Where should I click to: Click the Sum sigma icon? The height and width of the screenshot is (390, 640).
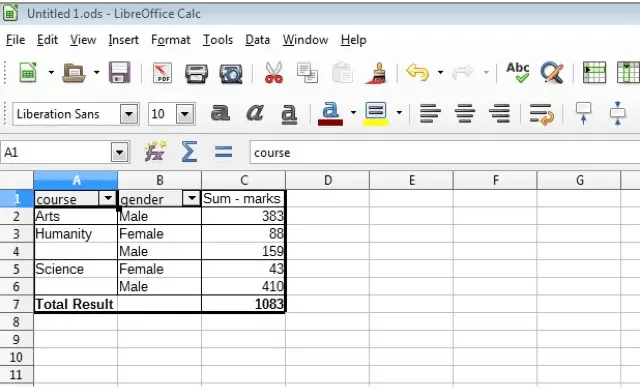click(x=189, y=152)
